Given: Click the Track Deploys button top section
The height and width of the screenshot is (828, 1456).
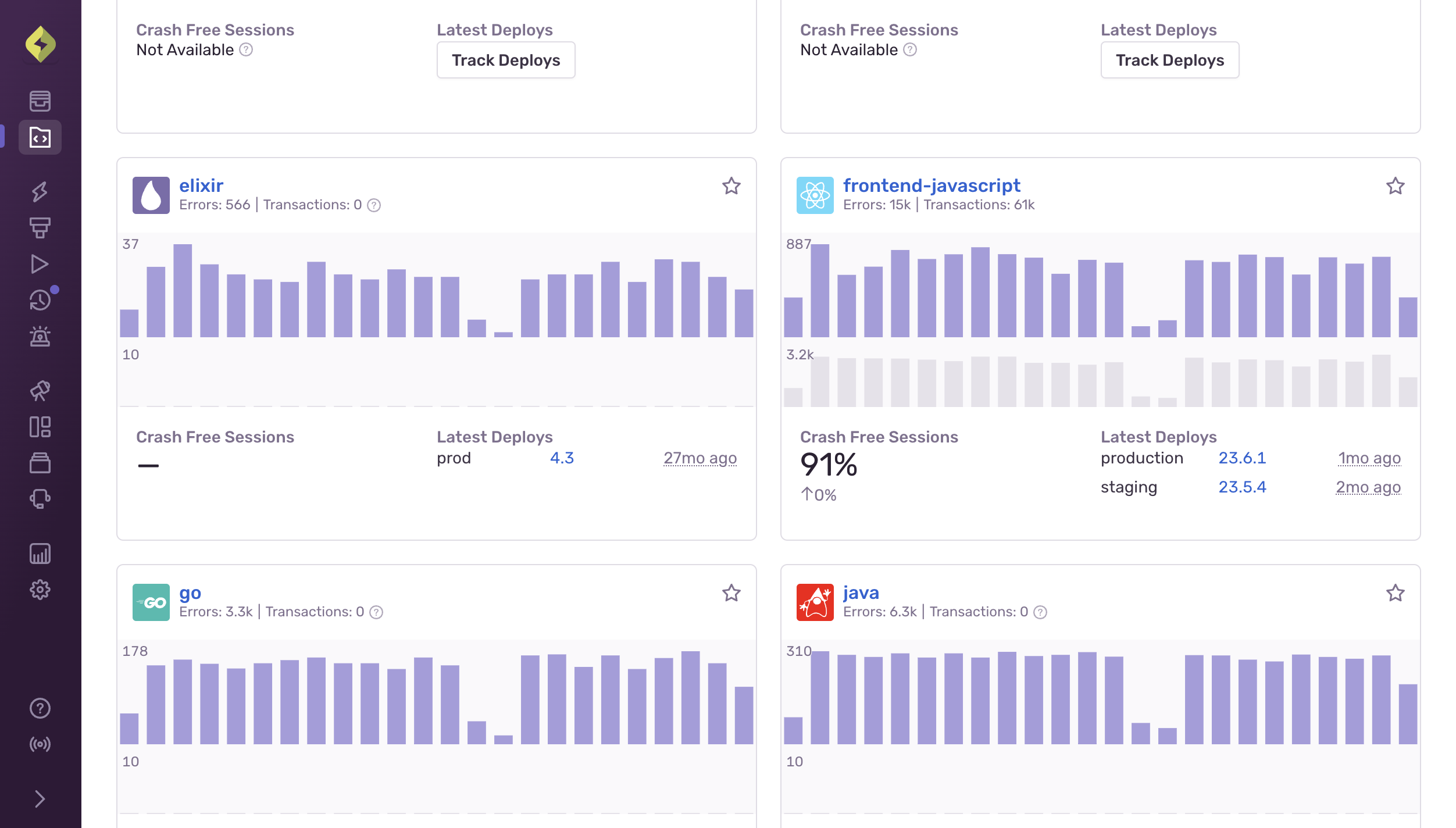Looking at the screenshot, I should [506, 60].
